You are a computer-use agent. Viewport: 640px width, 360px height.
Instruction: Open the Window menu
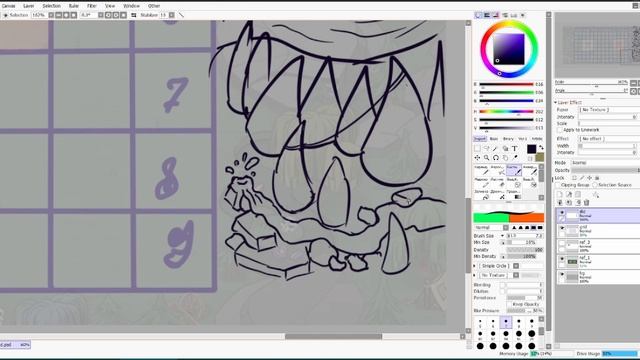pyautogui.click(x=131, y=6)
